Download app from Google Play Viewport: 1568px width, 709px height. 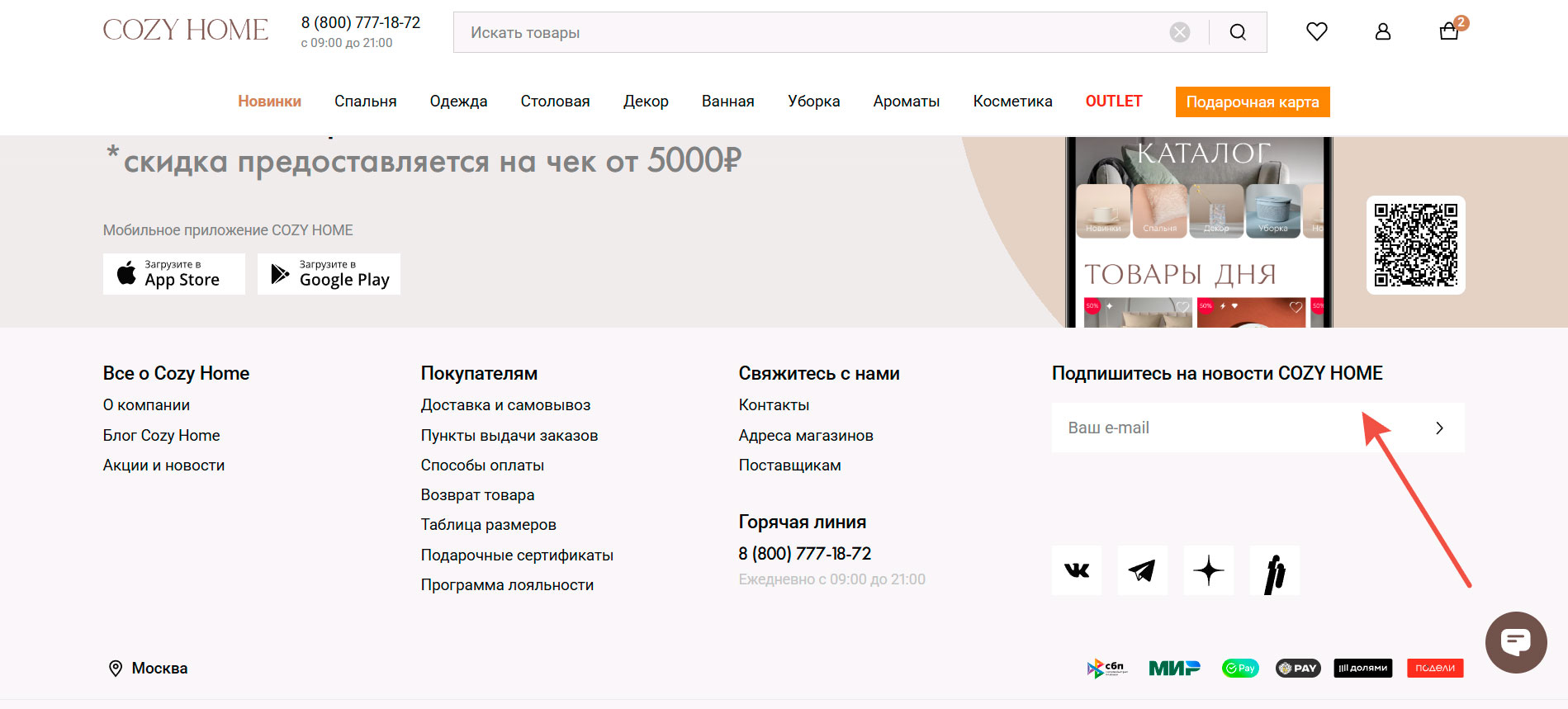pos(329,274)
